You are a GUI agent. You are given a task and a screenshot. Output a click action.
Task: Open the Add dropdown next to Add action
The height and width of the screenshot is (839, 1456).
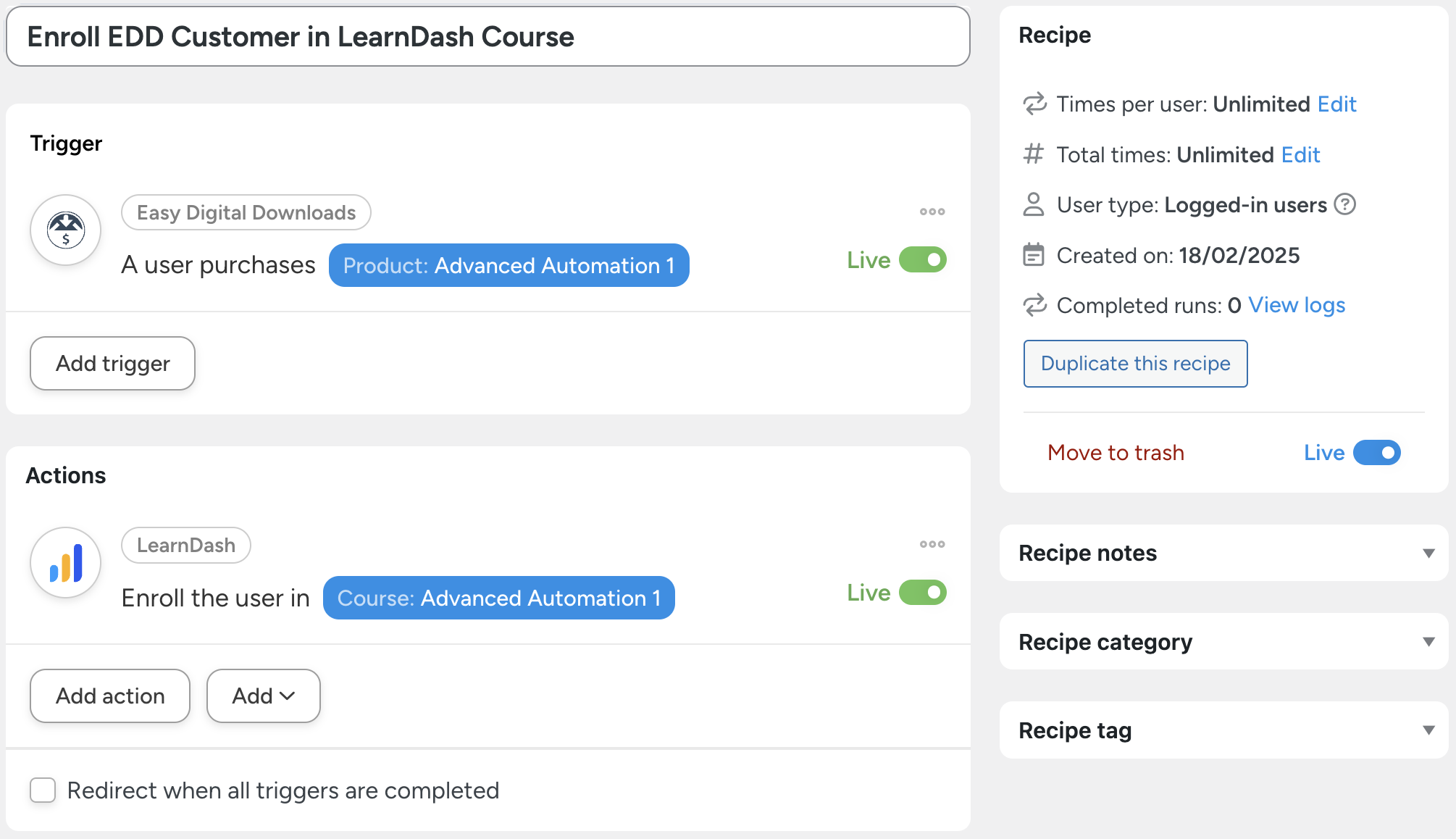(x=263, y=696)
